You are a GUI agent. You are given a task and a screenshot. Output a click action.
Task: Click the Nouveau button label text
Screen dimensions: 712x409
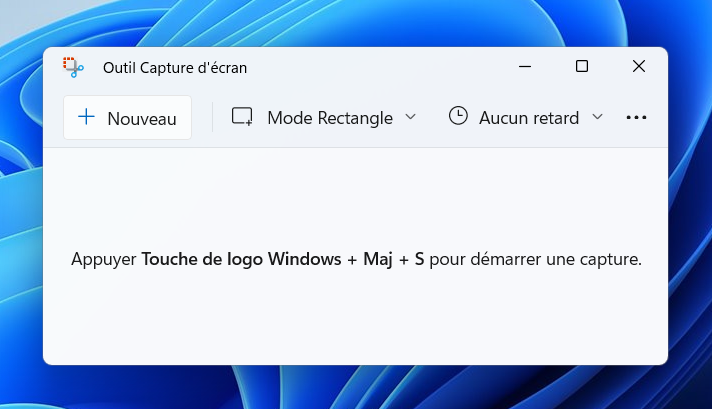(142, 119)
